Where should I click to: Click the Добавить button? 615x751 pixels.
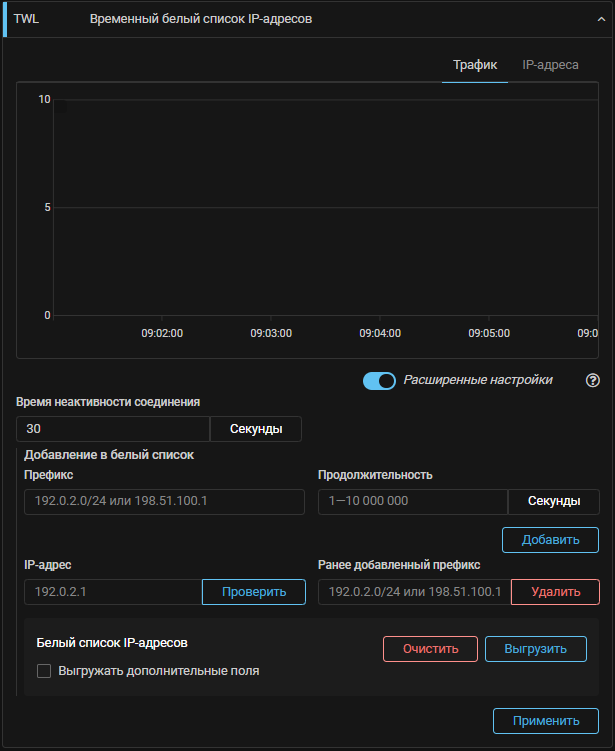click(x=550, y=540)
